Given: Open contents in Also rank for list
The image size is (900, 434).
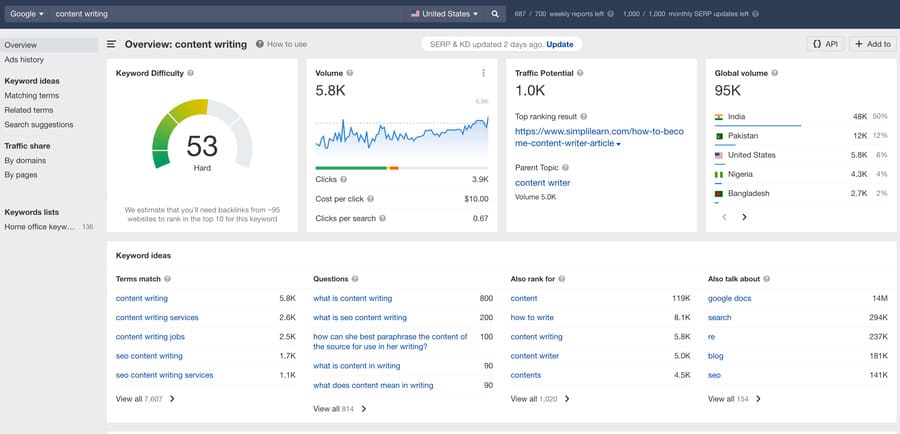Looking at the screenshot, I should click(526, 375).
